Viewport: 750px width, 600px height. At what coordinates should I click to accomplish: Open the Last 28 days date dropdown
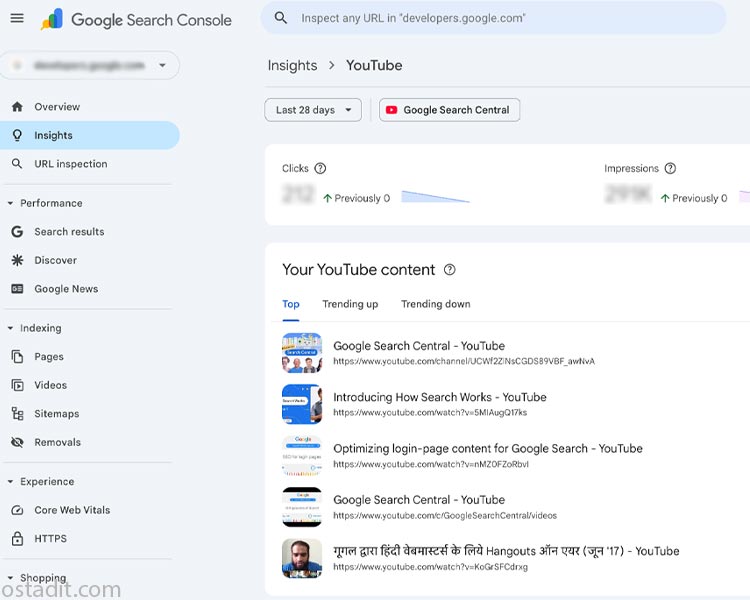313,110
